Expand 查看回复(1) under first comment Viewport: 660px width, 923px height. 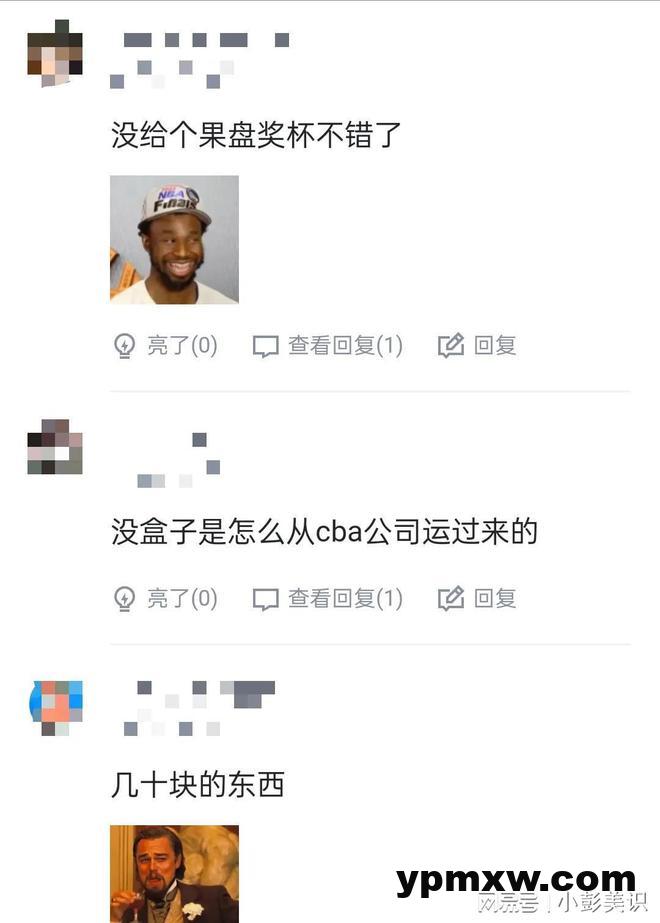[345, 346]
